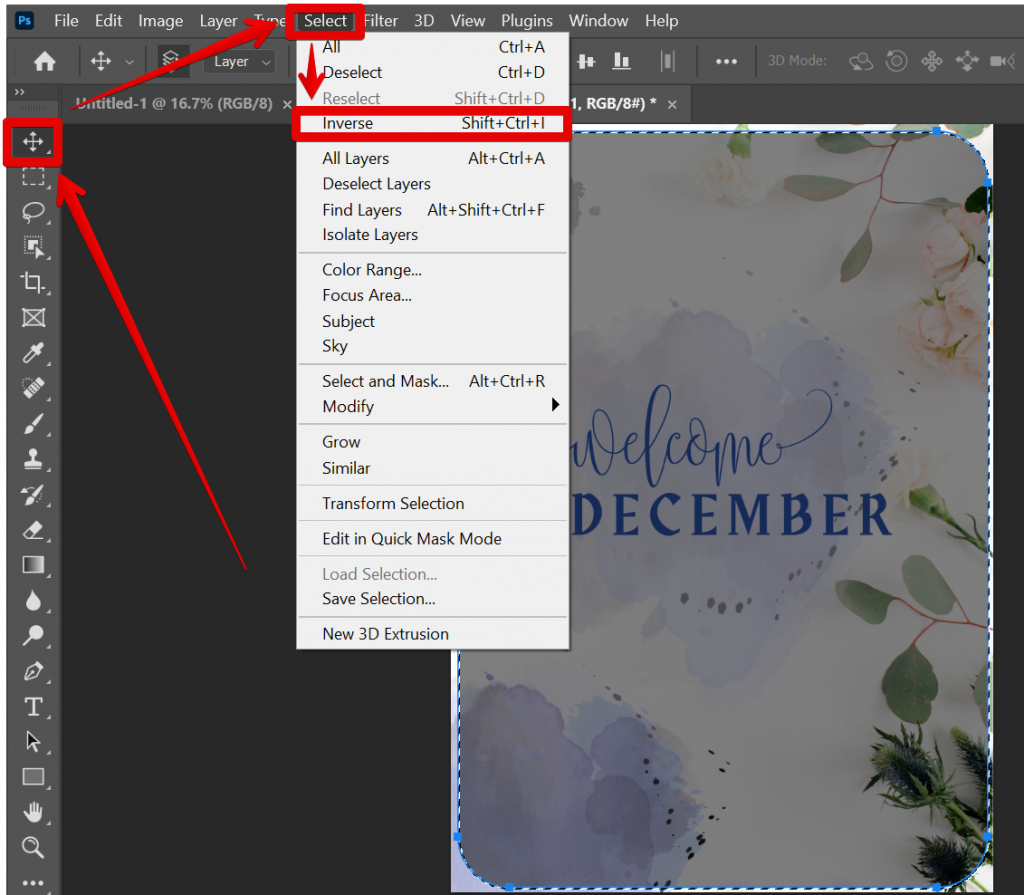
Task: Go to the Home screen button
Action: click(x=44, y=61)
